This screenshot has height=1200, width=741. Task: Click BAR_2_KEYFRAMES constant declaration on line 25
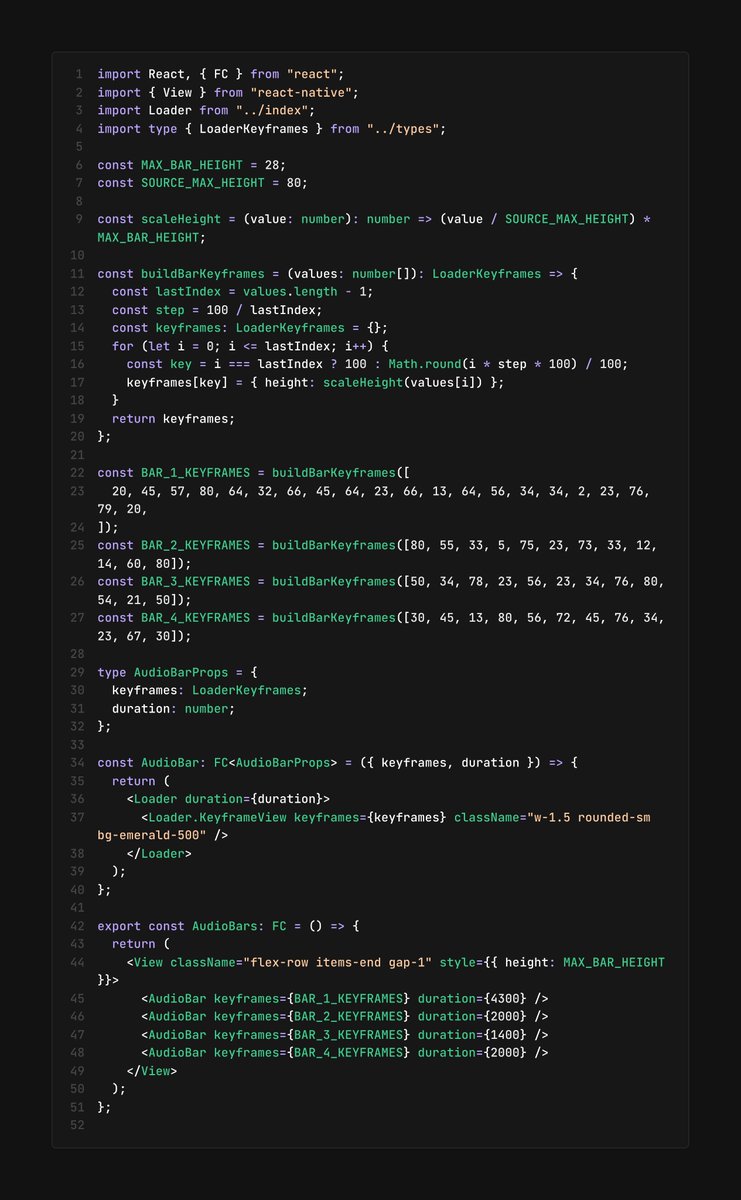[196, 545]
